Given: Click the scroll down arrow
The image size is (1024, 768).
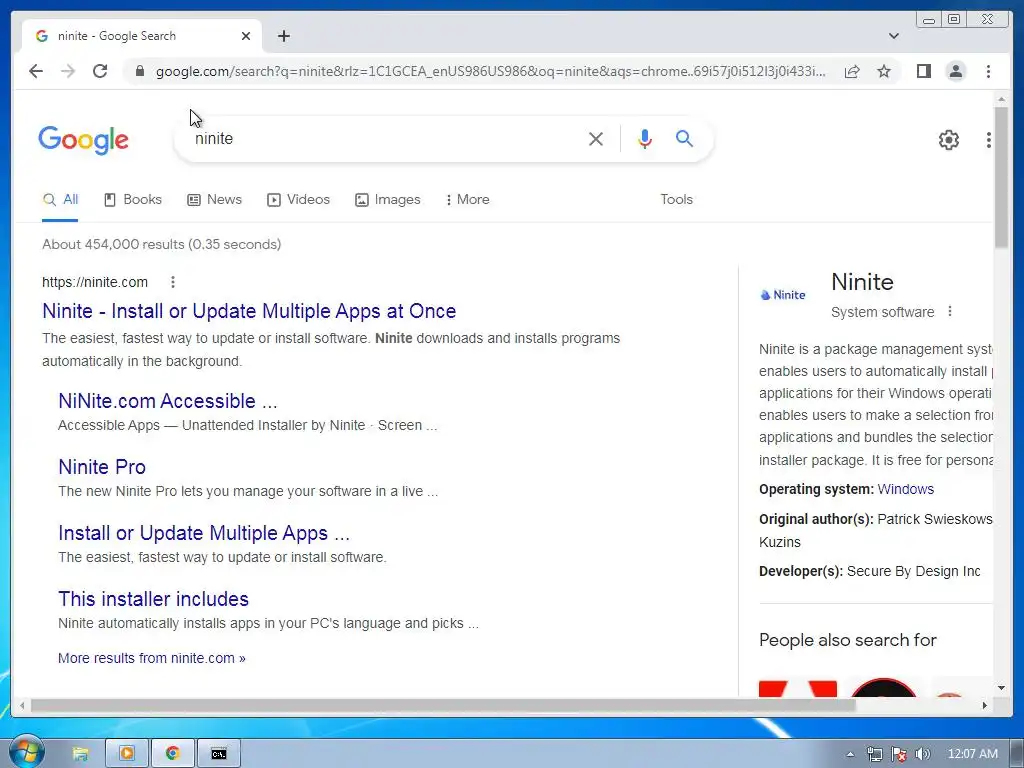Looking at the screenshot, I should tap(1001, 688).
